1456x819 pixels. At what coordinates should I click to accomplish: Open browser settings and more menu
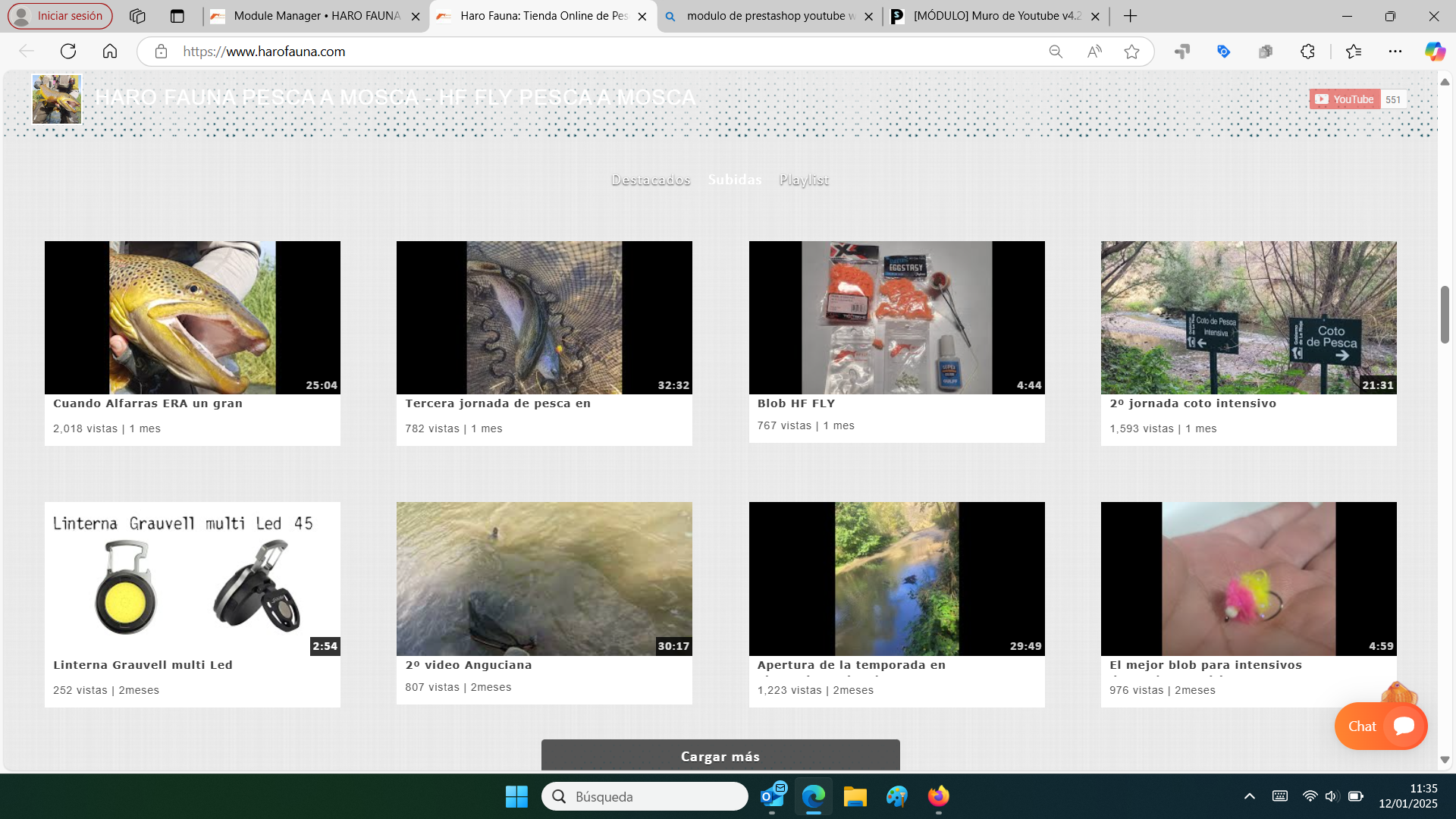(x=1395, y=52)
